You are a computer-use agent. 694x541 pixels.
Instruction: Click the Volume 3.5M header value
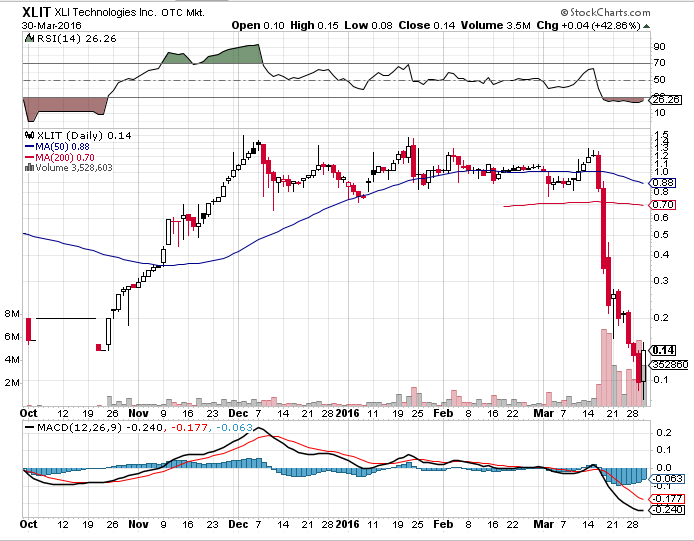[x=495, y=26]
